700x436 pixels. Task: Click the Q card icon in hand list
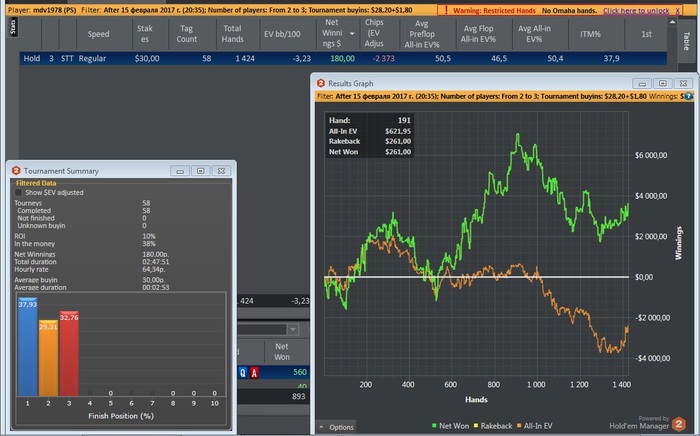click(x=243, y=372)
